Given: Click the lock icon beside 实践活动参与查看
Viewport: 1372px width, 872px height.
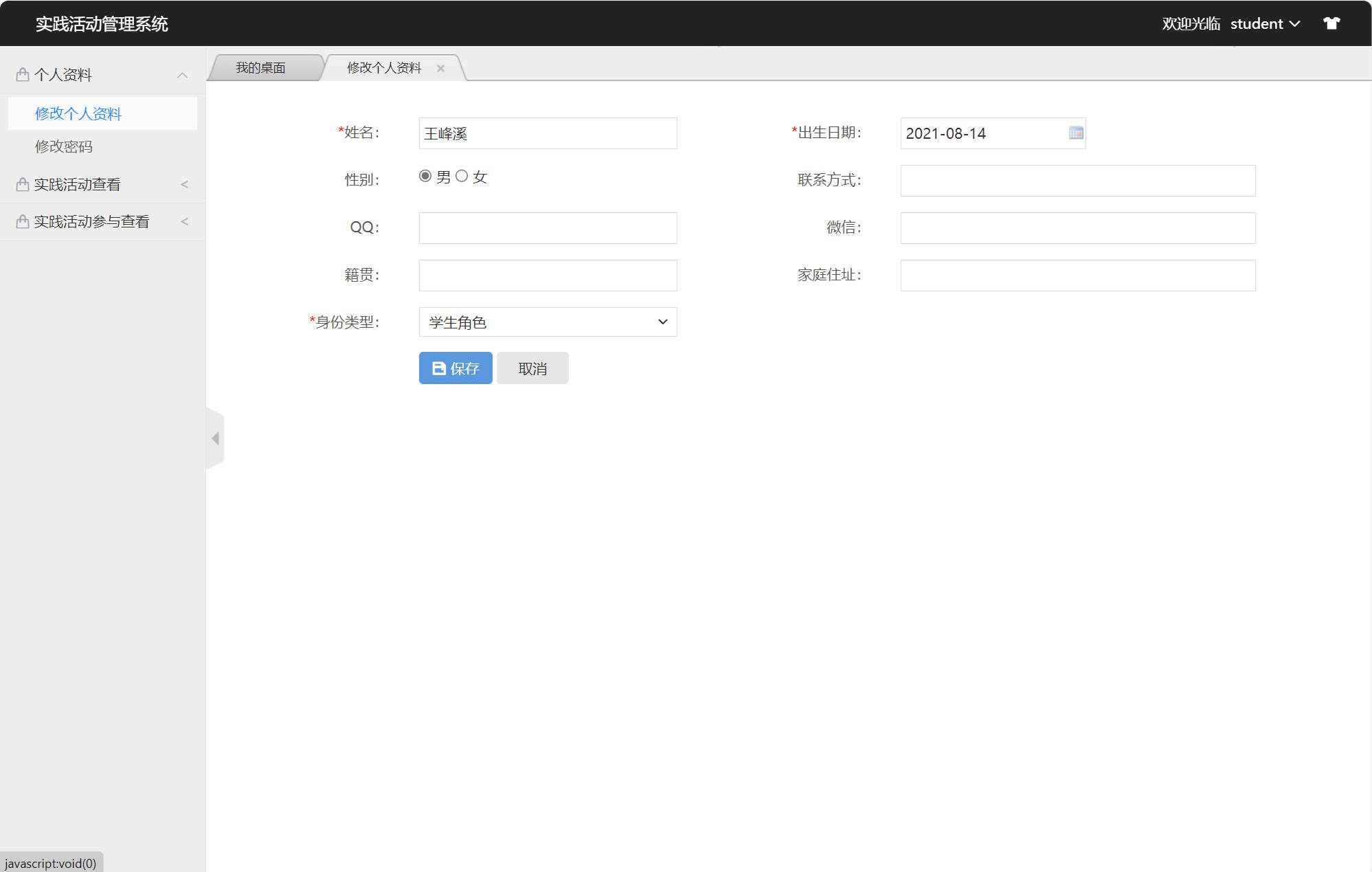Looking at the screenshot, I should pyautogui.click(x=21, y=221).
